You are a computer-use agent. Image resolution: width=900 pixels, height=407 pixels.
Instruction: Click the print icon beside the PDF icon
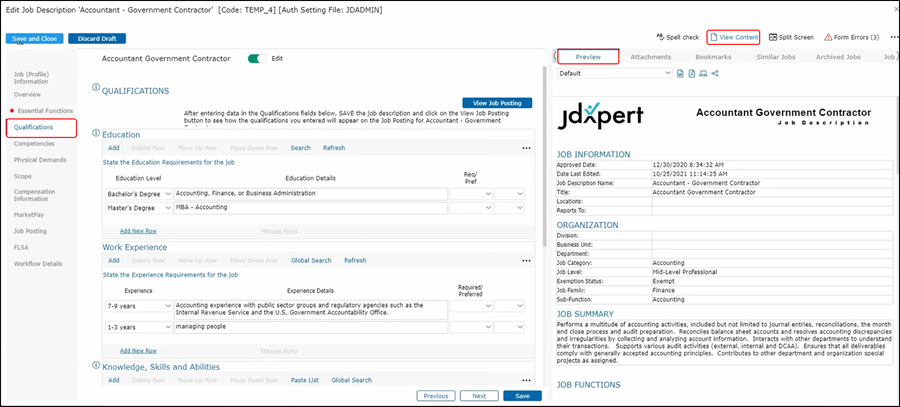pyautogui.click(x=704, y=74)
